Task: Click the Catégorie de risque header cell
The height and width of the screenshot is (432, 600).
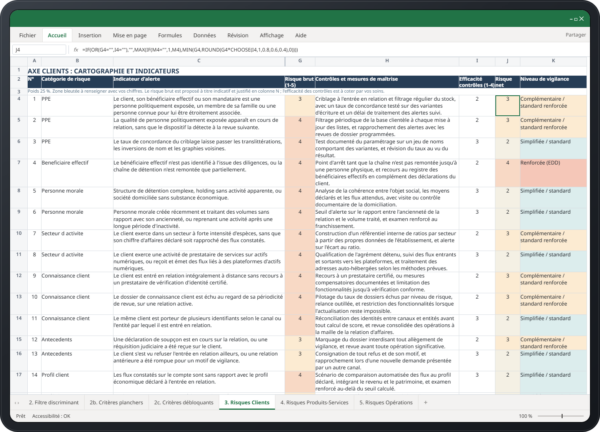Action: point(77,82)
